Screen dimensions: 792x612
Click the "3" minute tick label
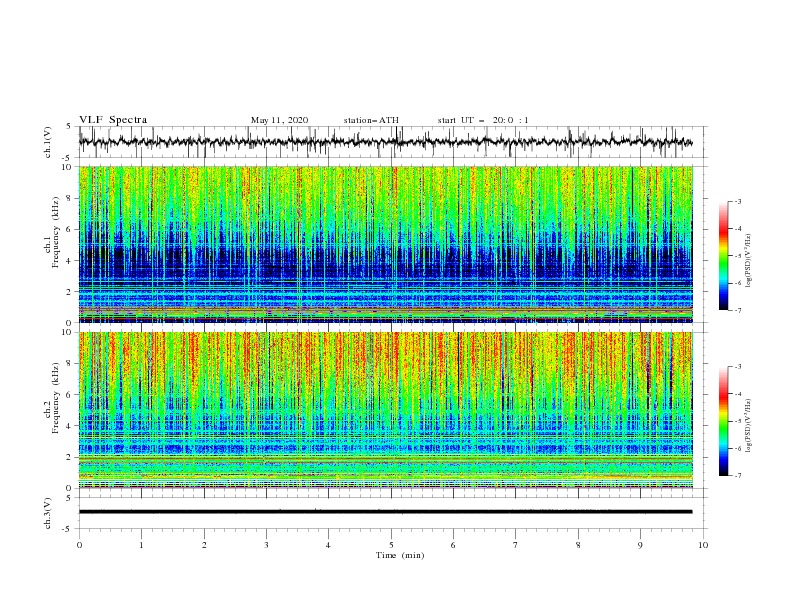point(266,545)
